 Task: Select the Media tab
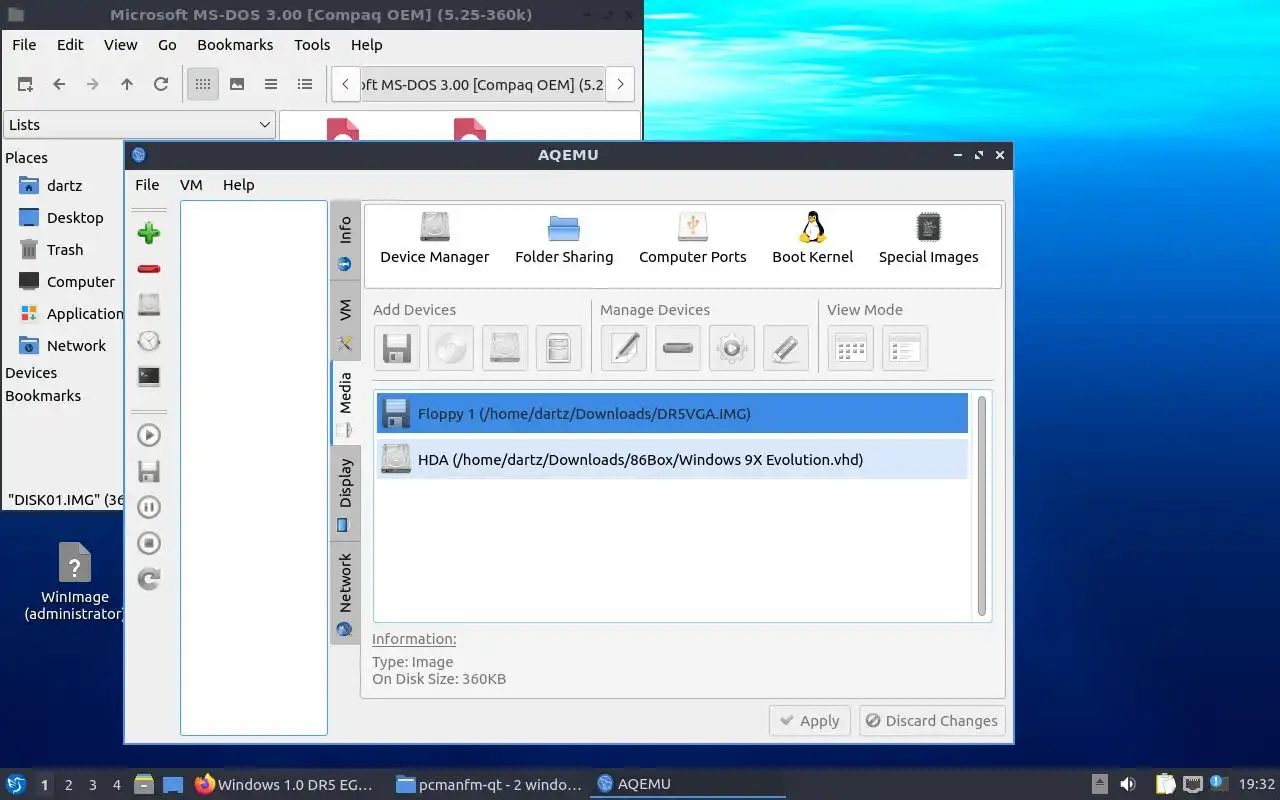345,403
